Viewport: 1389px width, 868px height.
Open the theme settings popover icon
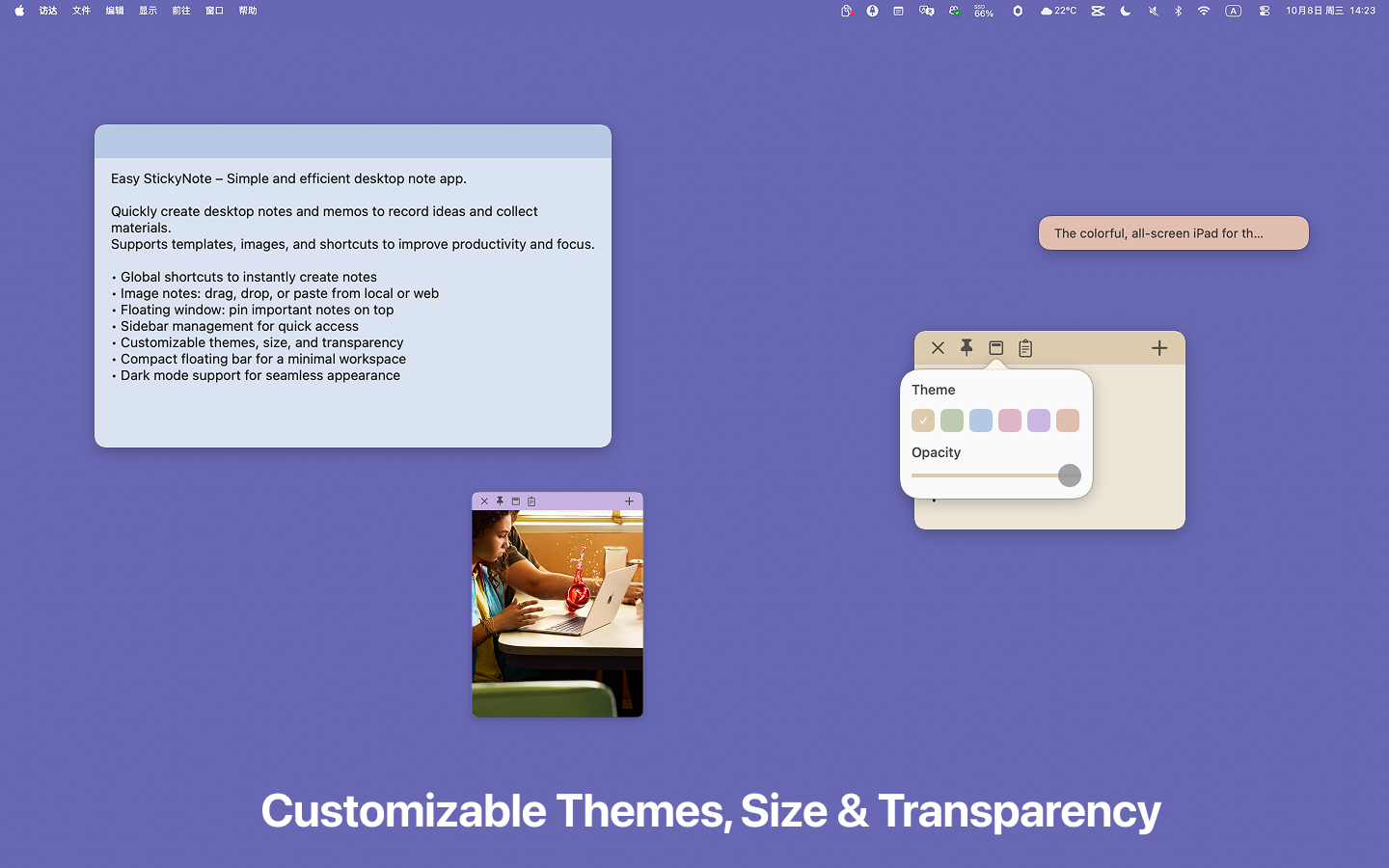(x=995, y=348)
